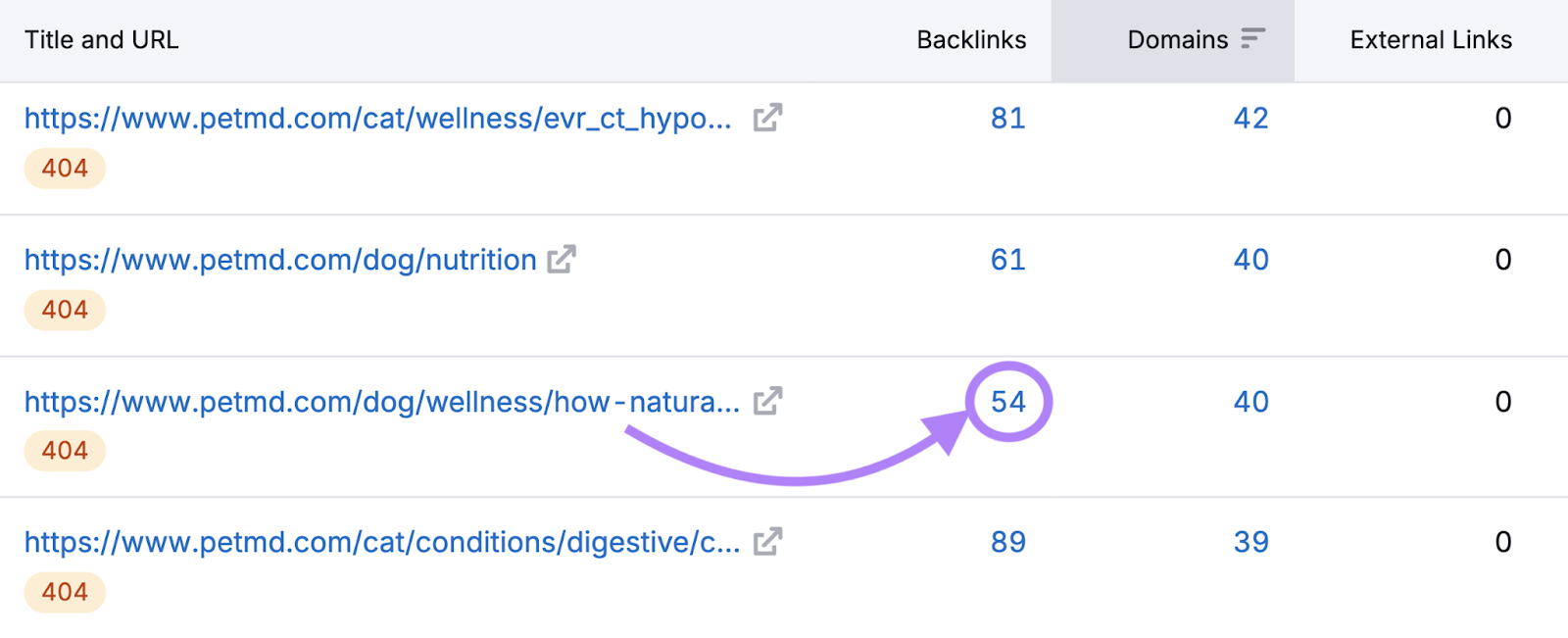Viewport: 1568px width, 638px height.
Task: Click the 39 domains count, last row
Action: point(1250,542)
